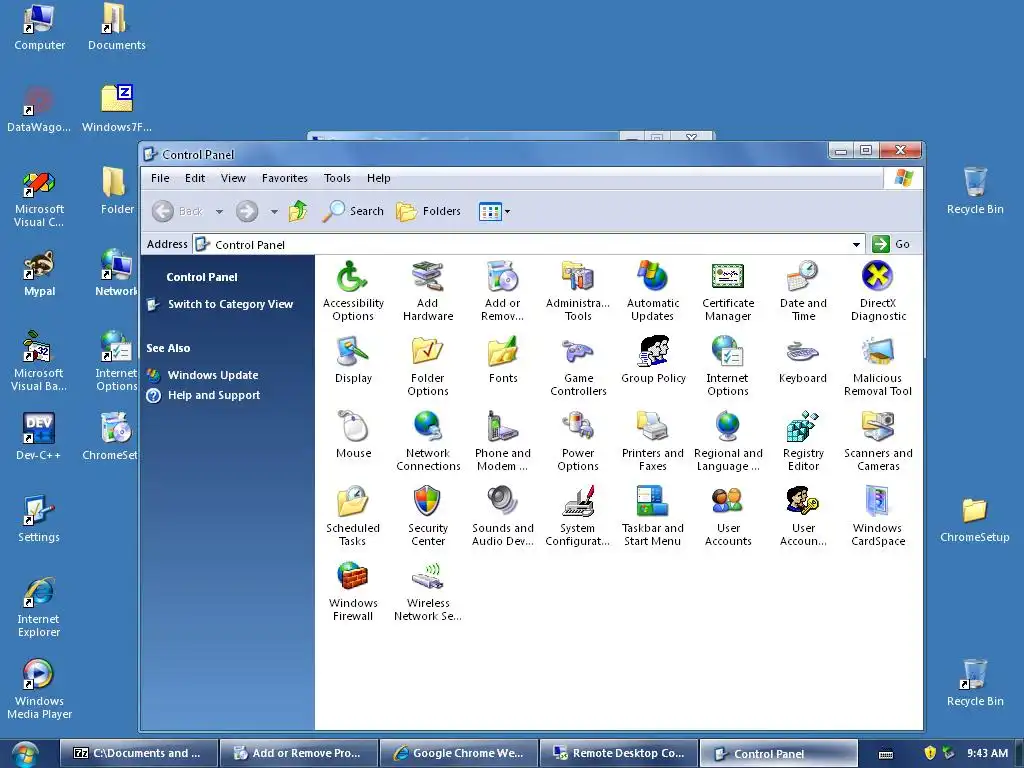
Task: Open the File menu
Action: tap(160, 178)
